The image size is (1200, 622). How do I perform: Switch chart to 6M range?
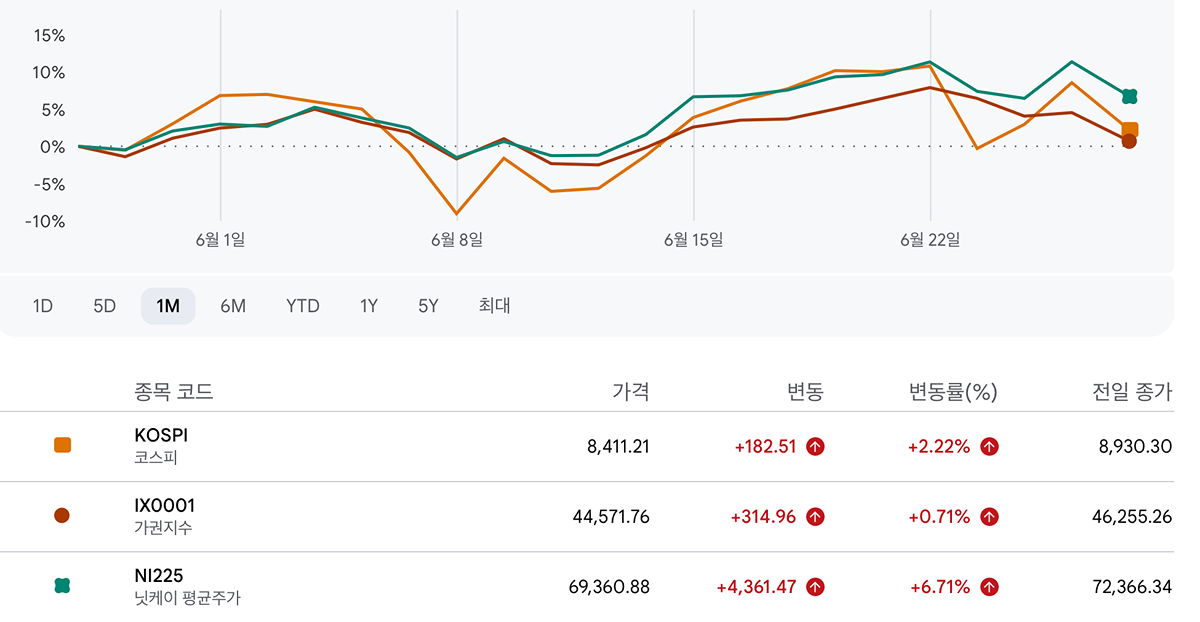pos(233,306)
